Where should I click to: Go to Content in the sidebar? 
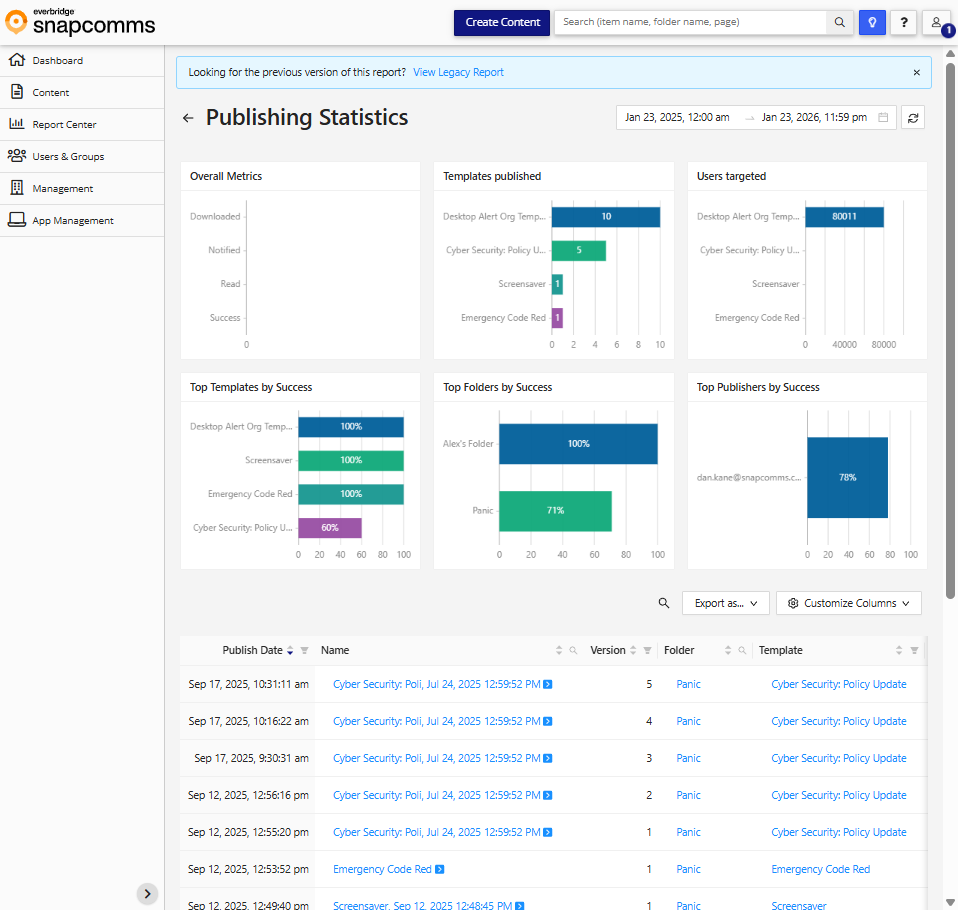click(82, 92)
